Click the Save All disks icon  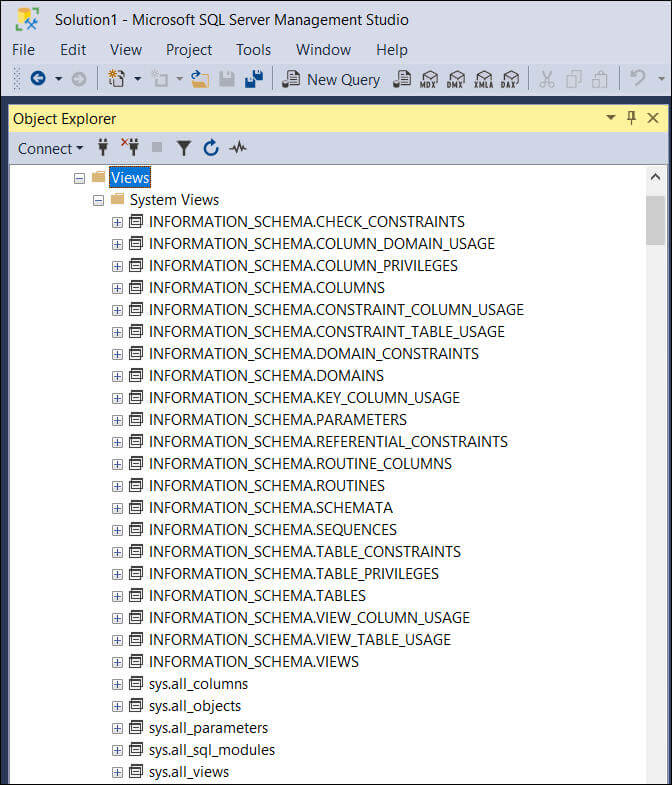click(x=254, y=79)
